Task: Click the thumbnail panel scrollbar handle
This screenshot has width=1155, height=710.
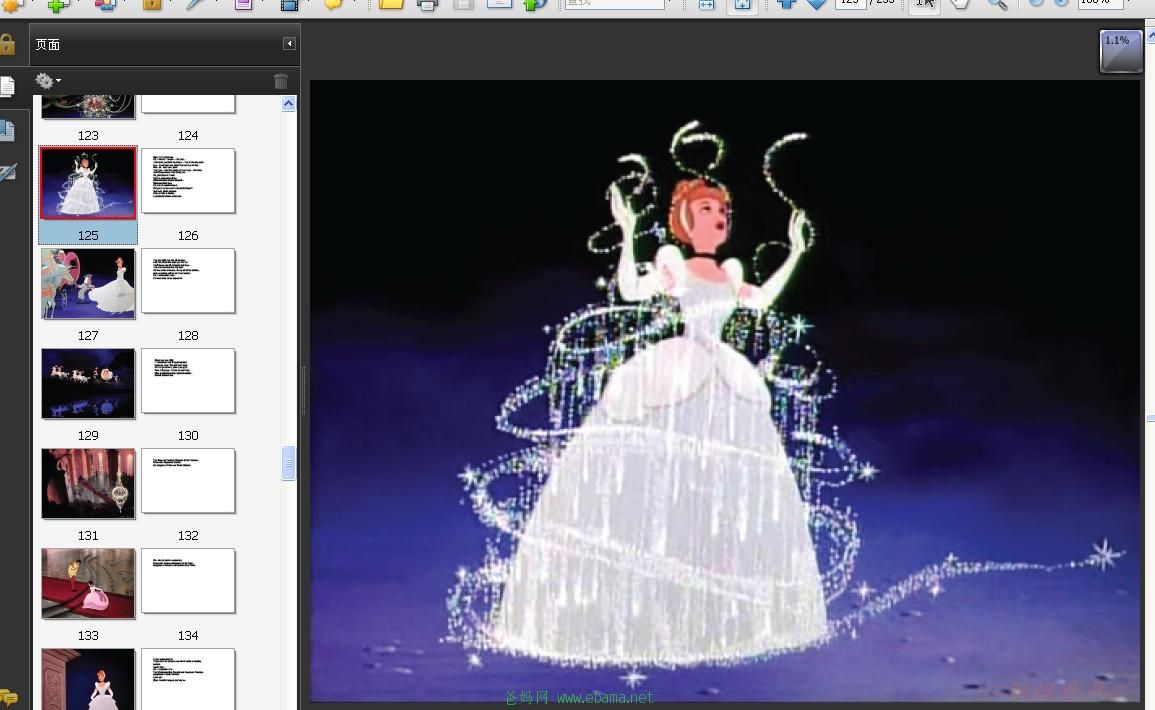Action: click(x=289, y=463)
